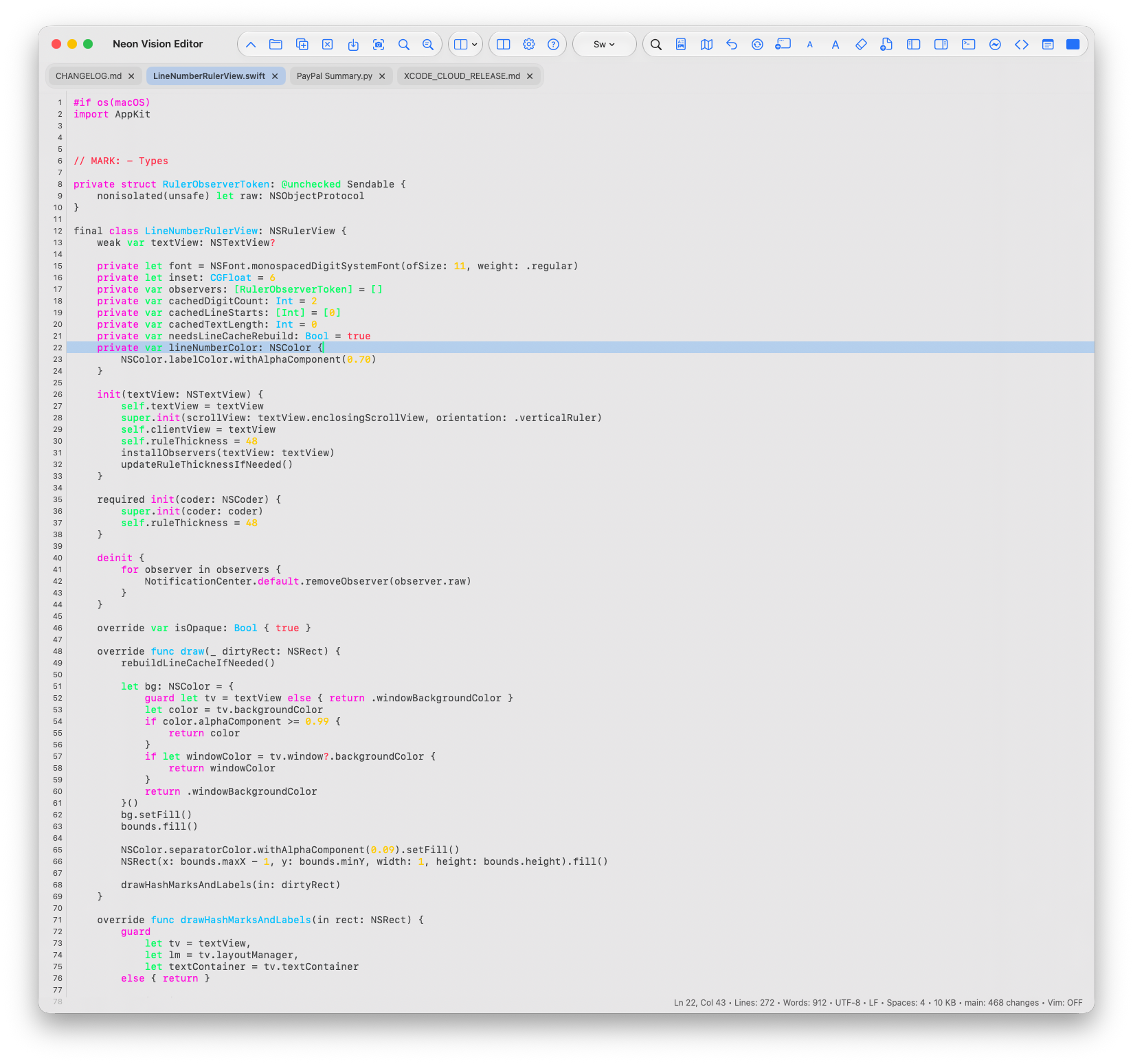The width and height of the screenshot is (1133, 1064).
Task: Close the LineNumberRulerView.swift tab
Action: (275, 76)
